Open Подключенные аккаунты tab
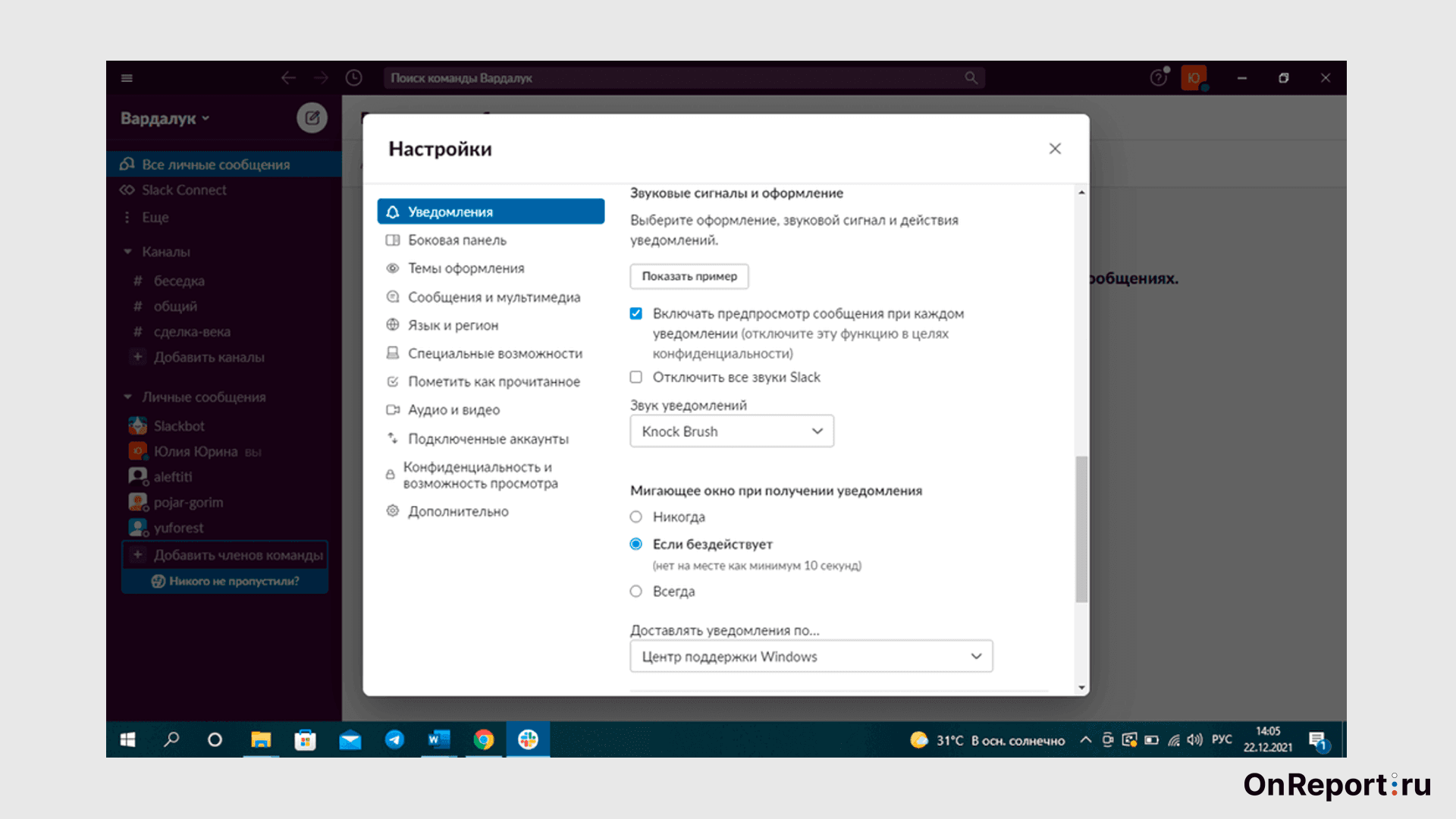1456x819 pixels. 491,439
